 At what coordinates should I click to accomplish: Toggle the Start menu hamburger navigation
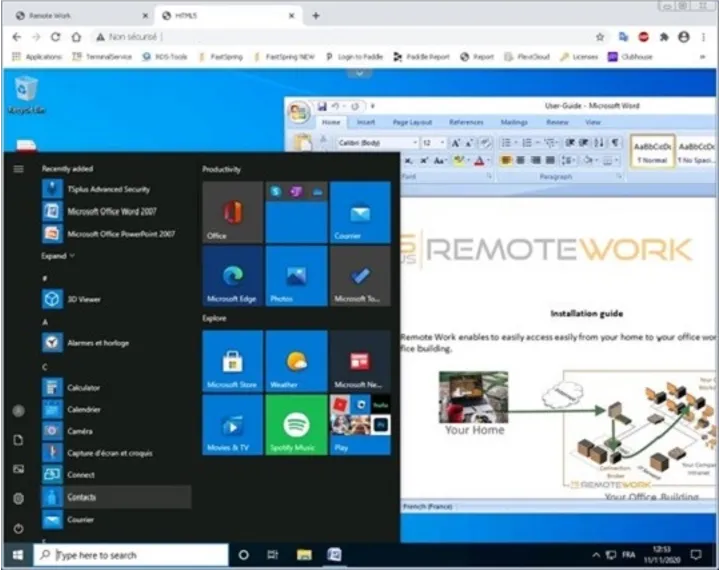coord(18,169)
